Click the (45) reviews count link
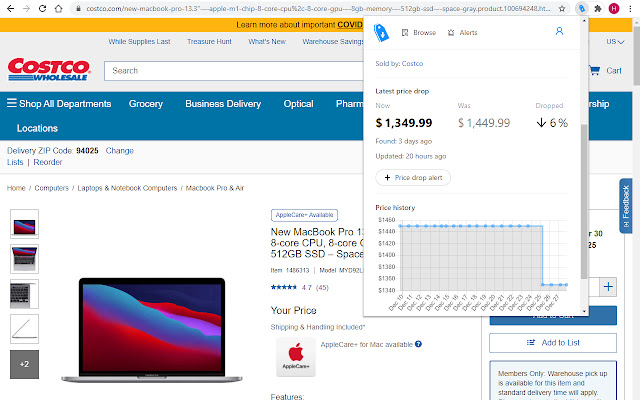Screen dimensions: 640x400 [322, 287]
